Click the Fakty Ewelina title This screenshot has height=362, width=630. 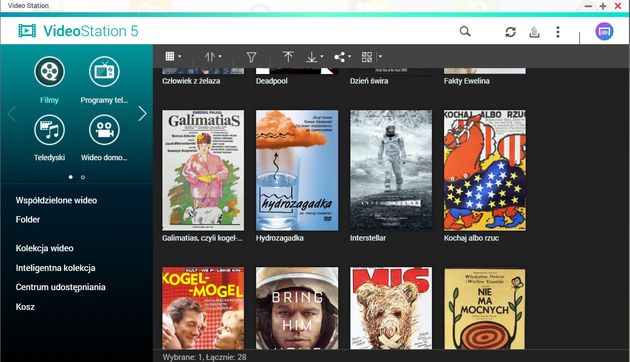pos(466,81)
